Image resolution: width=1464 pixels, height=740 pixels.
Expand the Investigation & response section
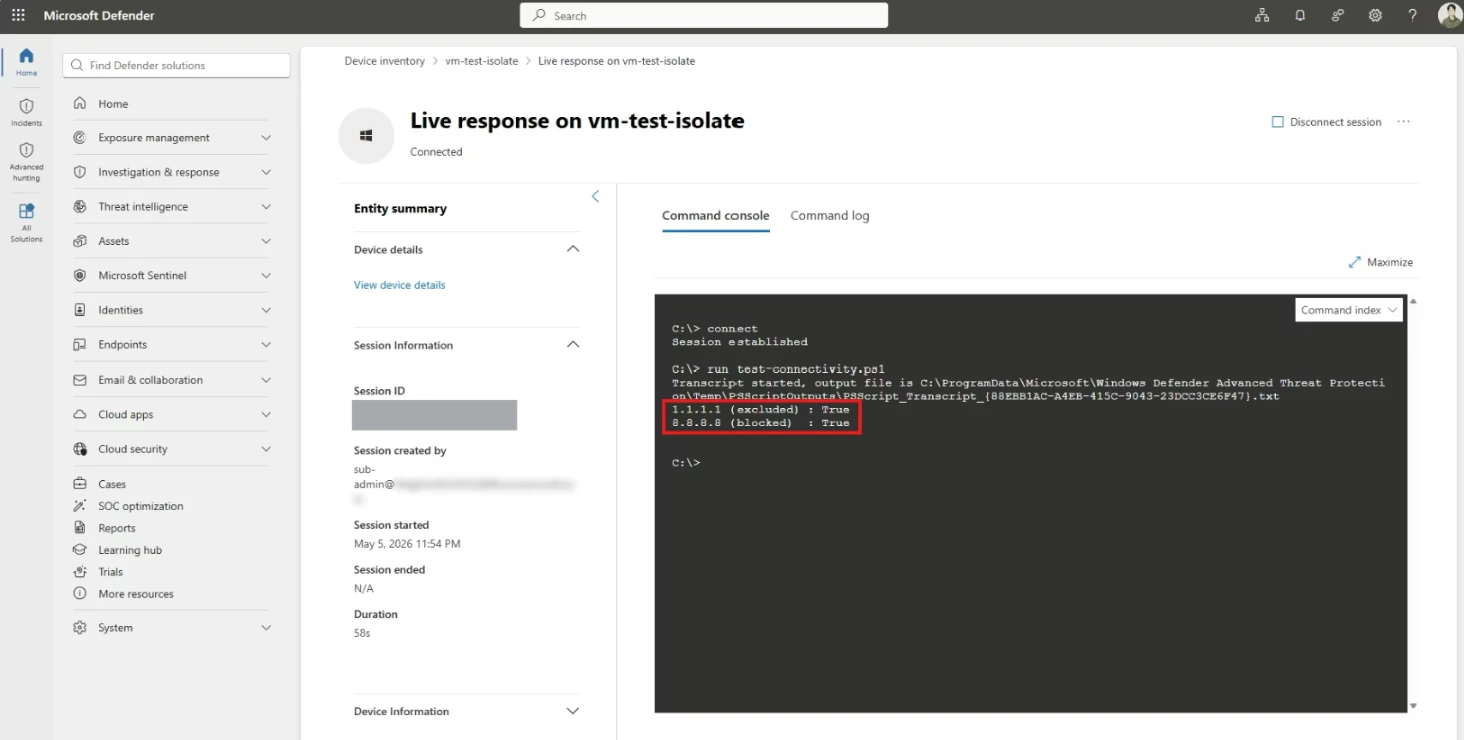pyautogui.click(x=266, y=172)
